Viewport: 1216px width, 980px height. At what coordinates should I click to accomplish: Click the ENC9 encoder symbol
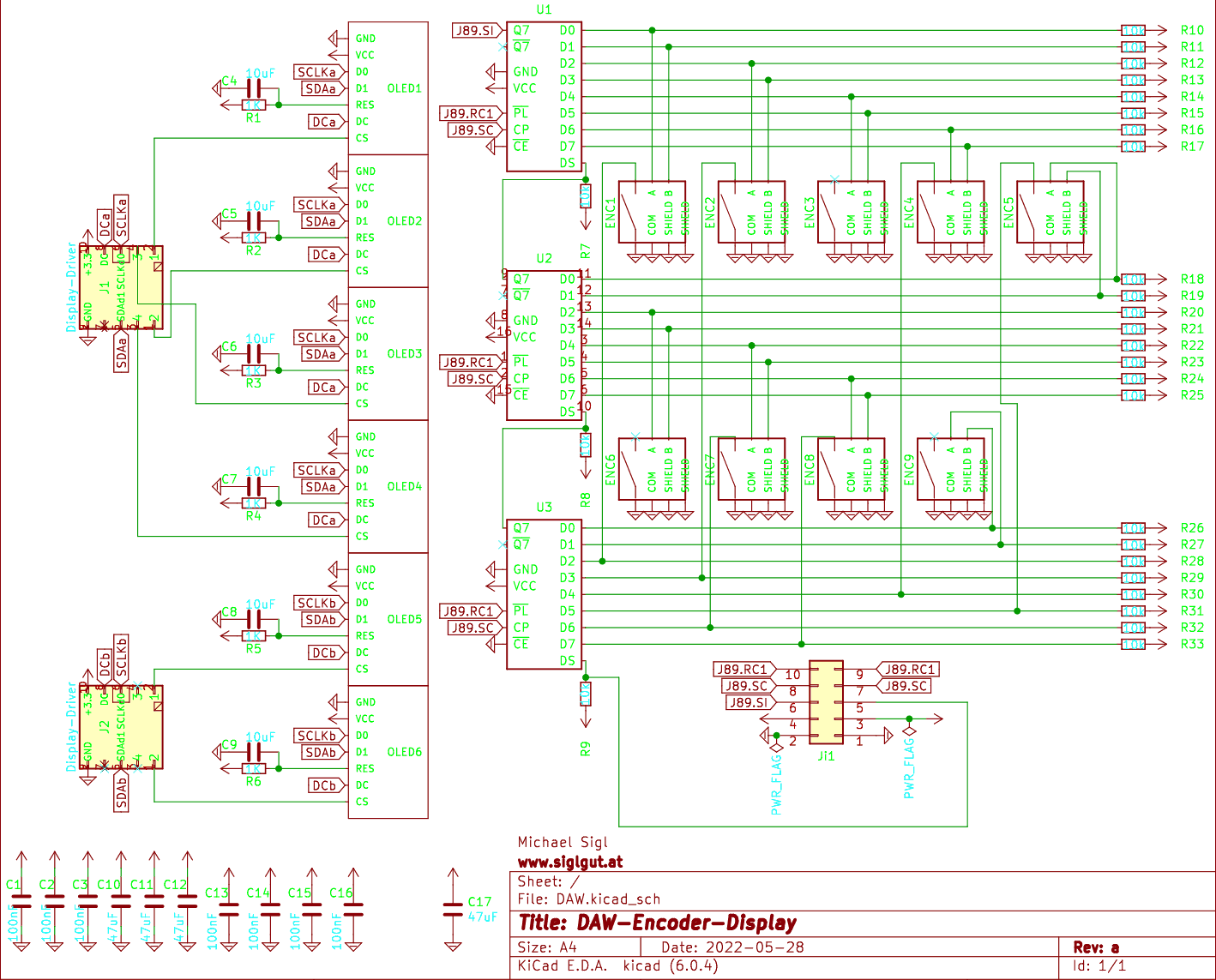pos(950,469)
